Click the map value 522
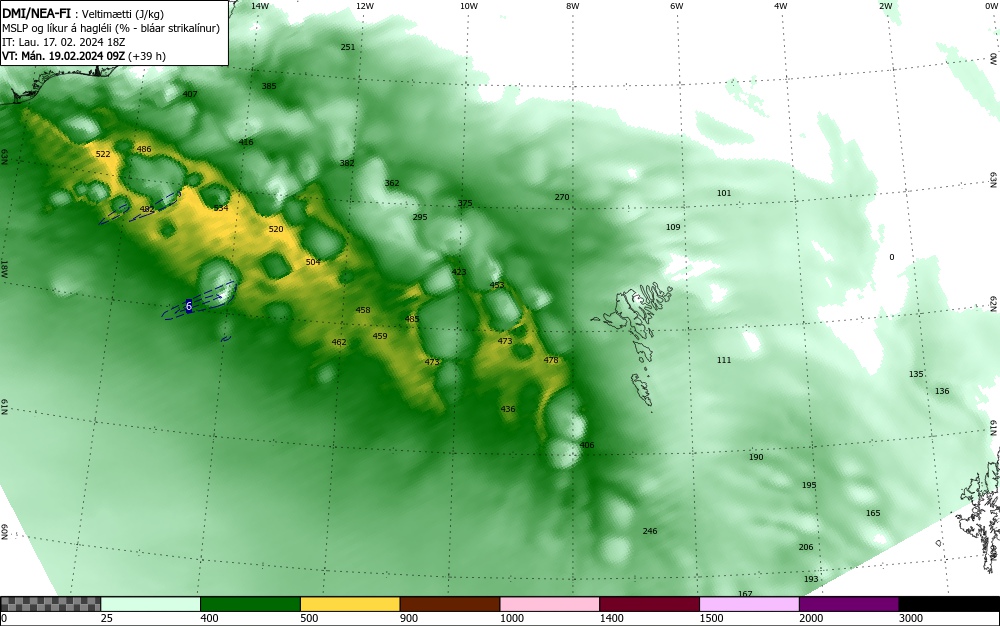Screen dimensions: 1000x626 [x=103, y=154]
